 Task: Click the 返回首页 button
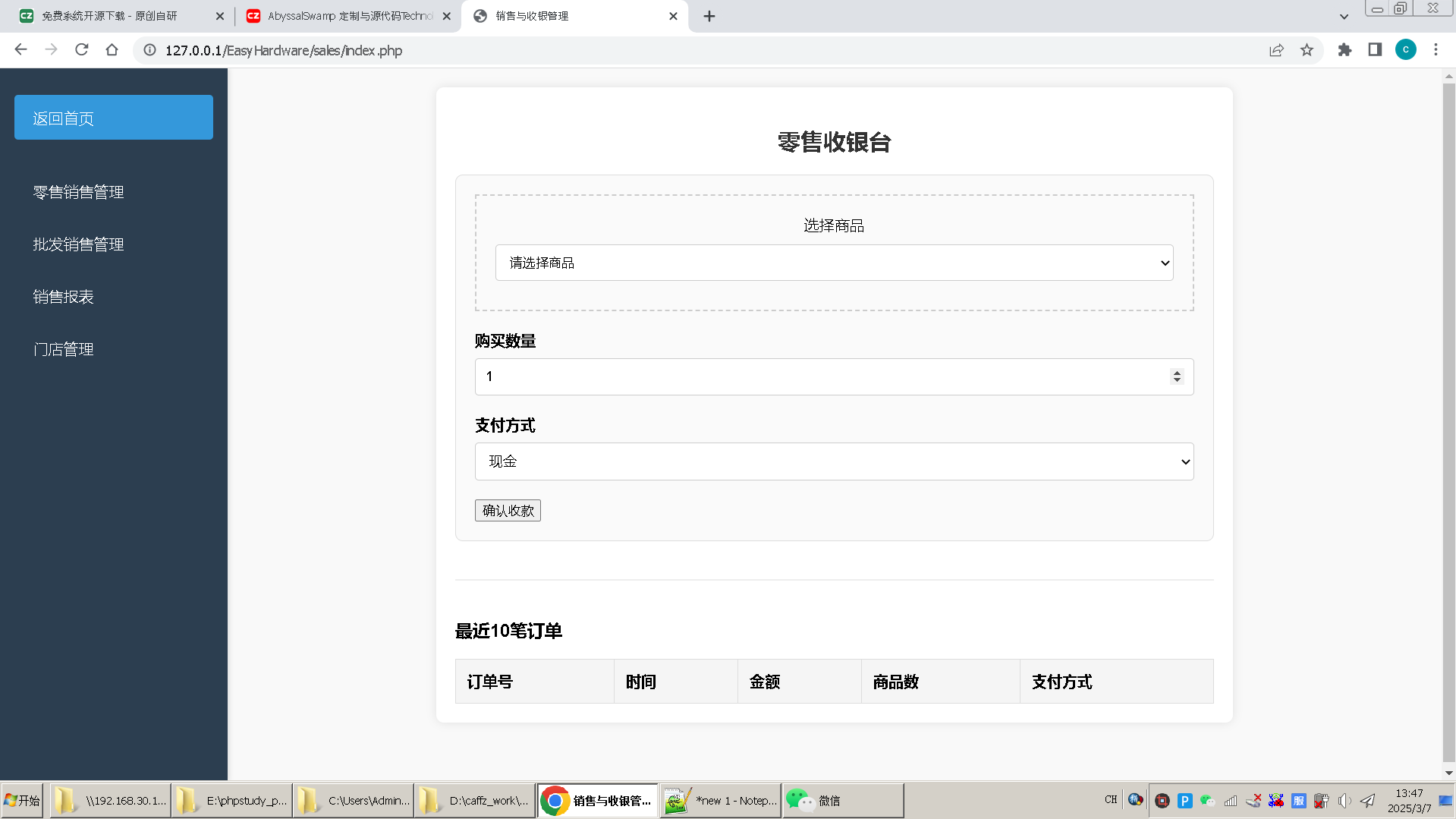(114, 117)
